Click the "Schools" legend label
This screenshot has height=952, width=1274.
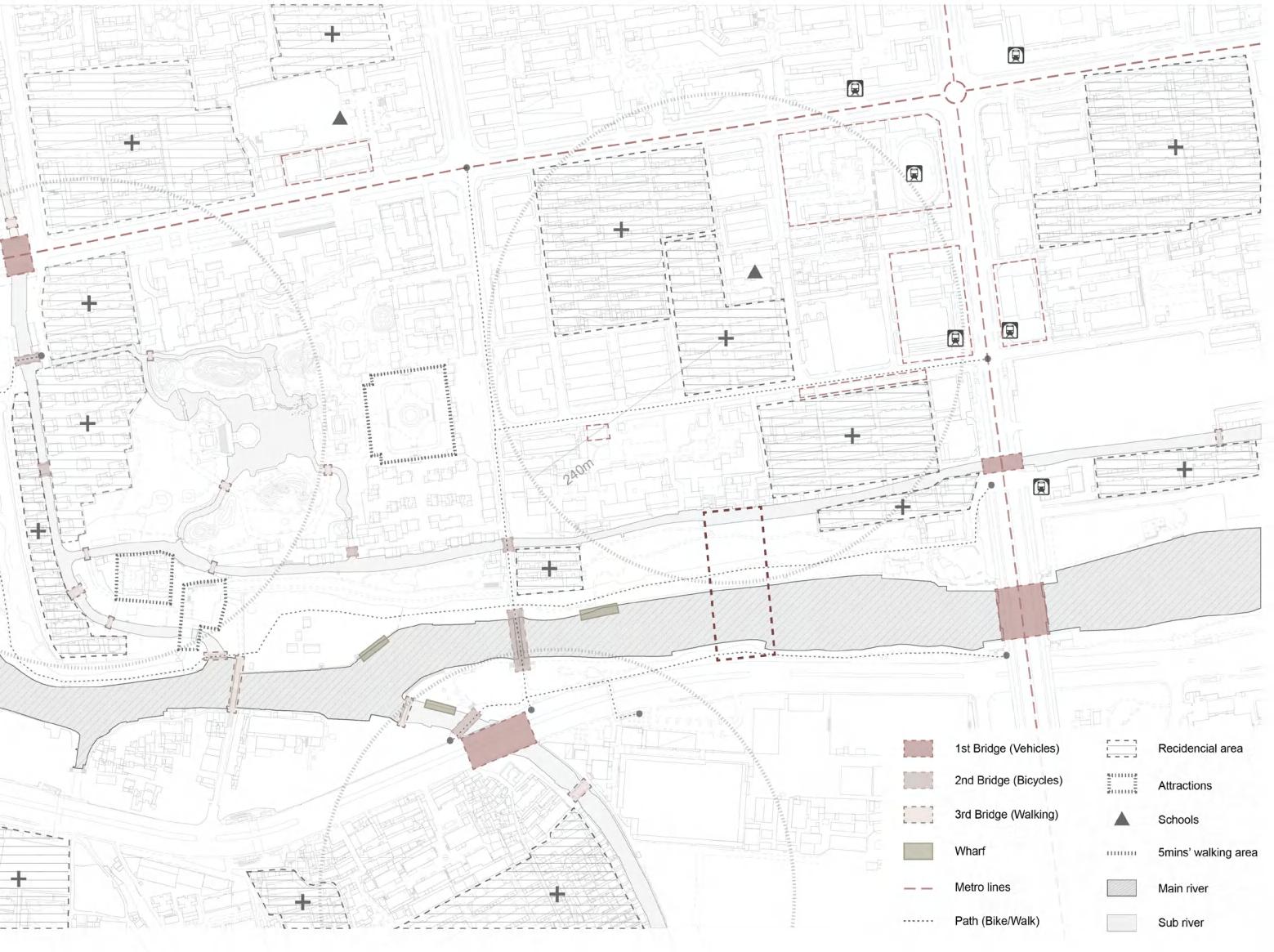coord(1178,820)
